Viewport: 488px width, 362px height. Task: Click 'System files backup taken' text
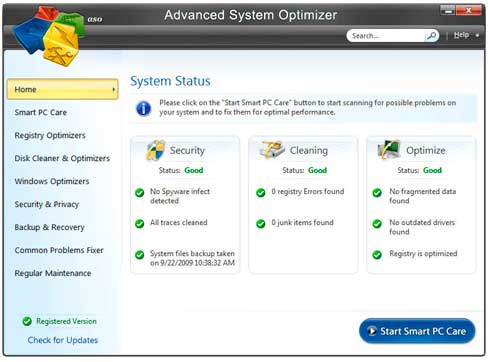(x=192, y=258)
